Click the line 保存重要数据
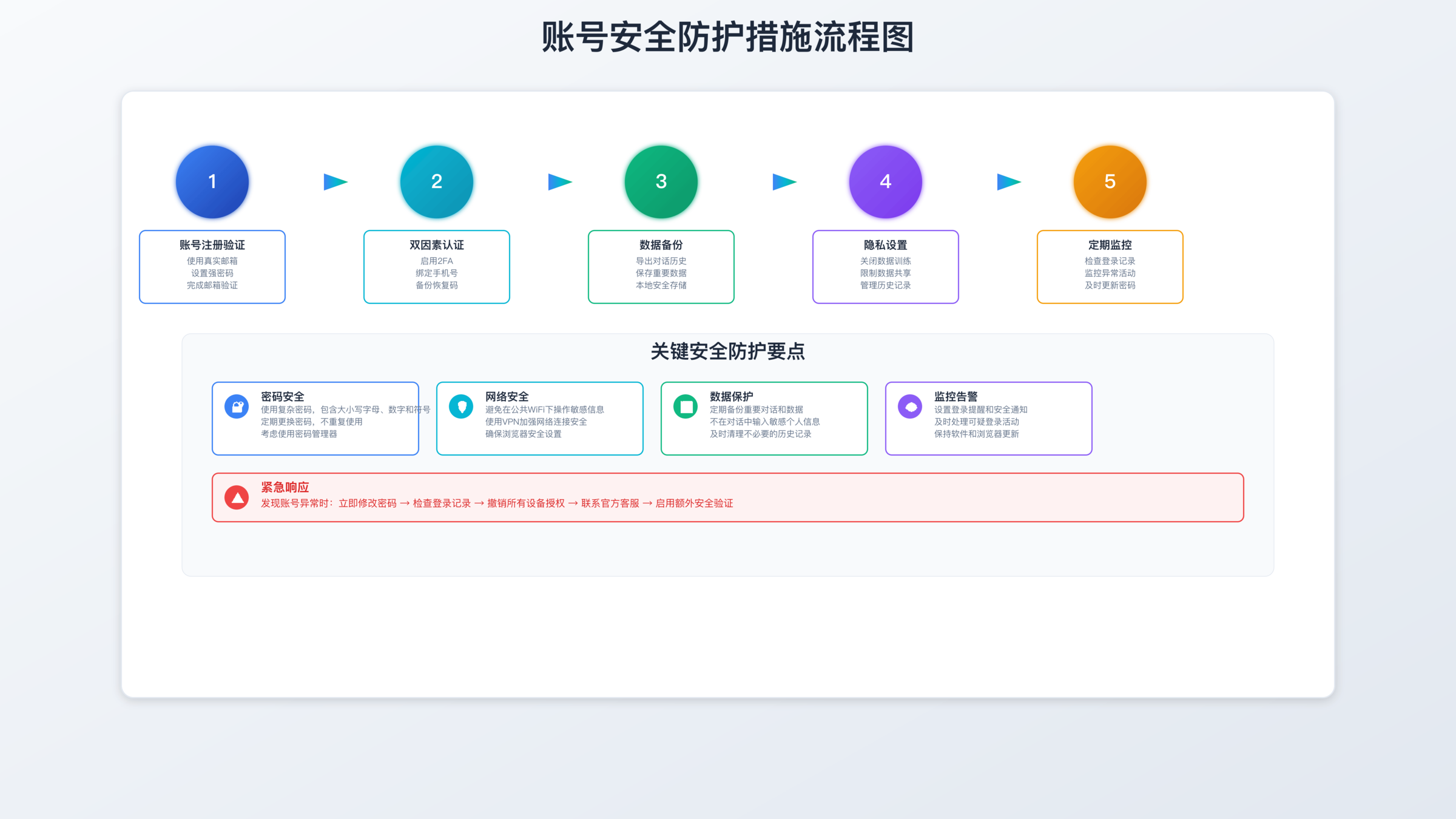 (x=661, y=273)
